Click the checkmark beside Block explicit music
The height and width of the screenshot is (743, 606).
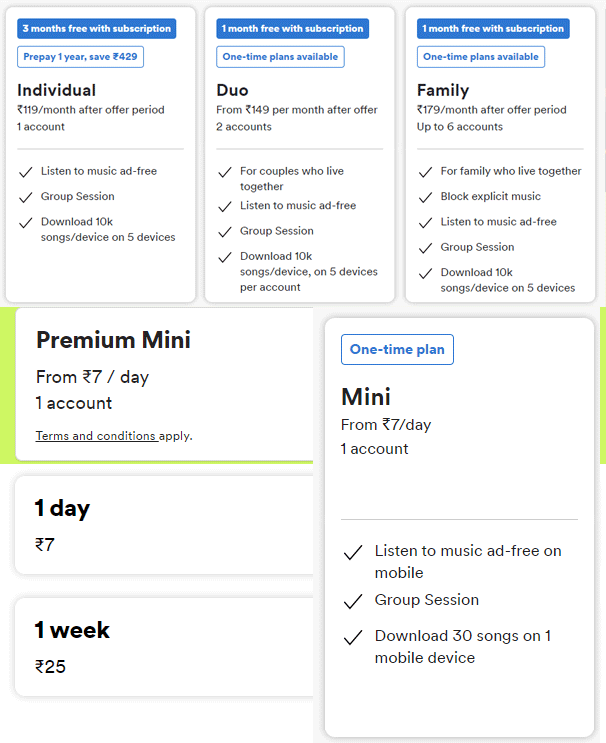[425, 197]
